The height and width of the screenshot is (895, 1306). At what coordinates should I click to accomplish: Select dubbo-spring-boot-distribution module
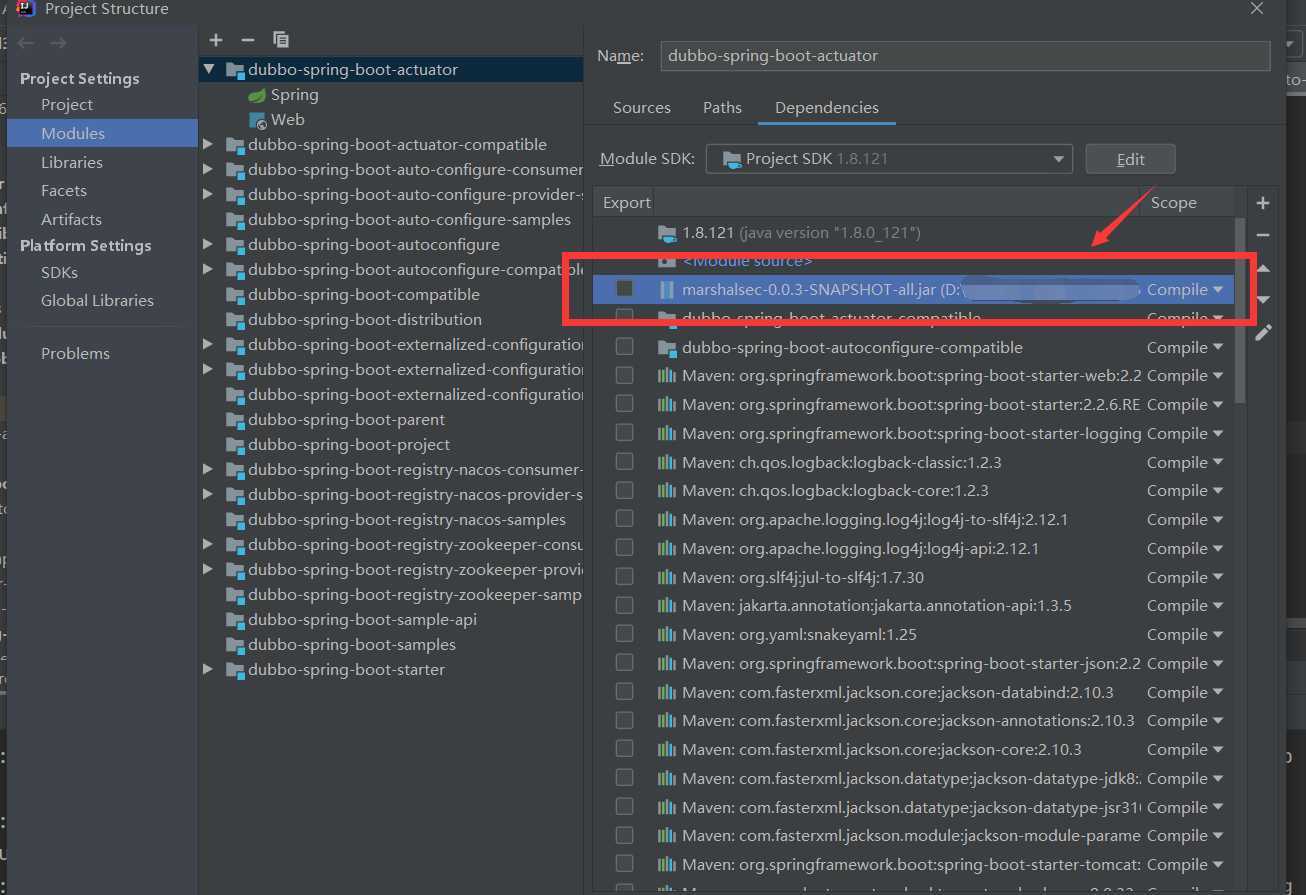tap(365, 320)
